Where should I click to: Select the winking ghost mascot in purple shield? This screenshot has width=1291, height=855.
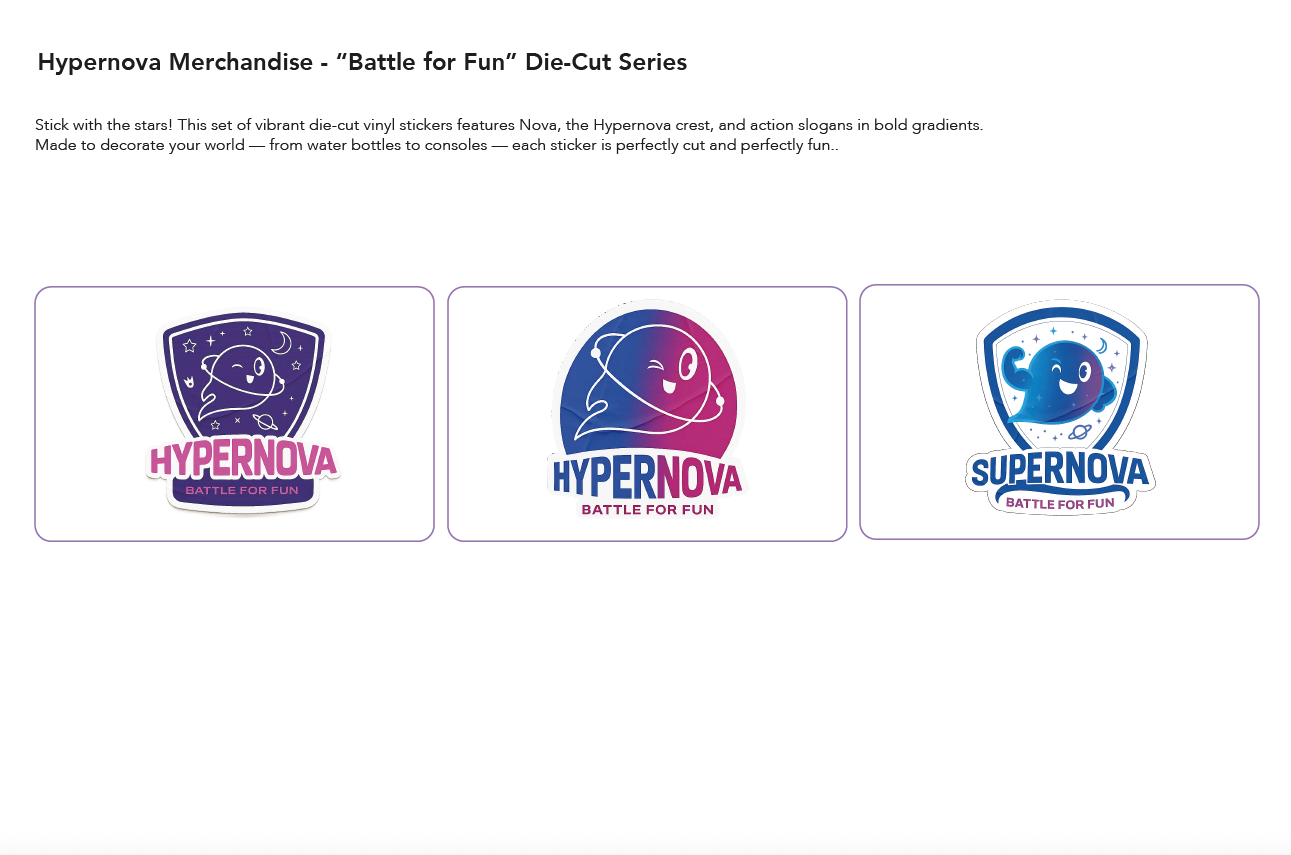[x=241, y=383]
